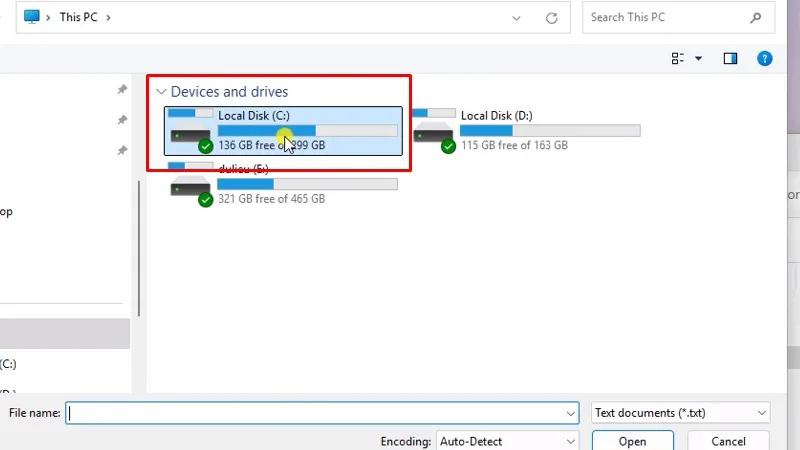Click the view layout options icon
Viewport: 800px width, 450px height.
click(679, 59)
